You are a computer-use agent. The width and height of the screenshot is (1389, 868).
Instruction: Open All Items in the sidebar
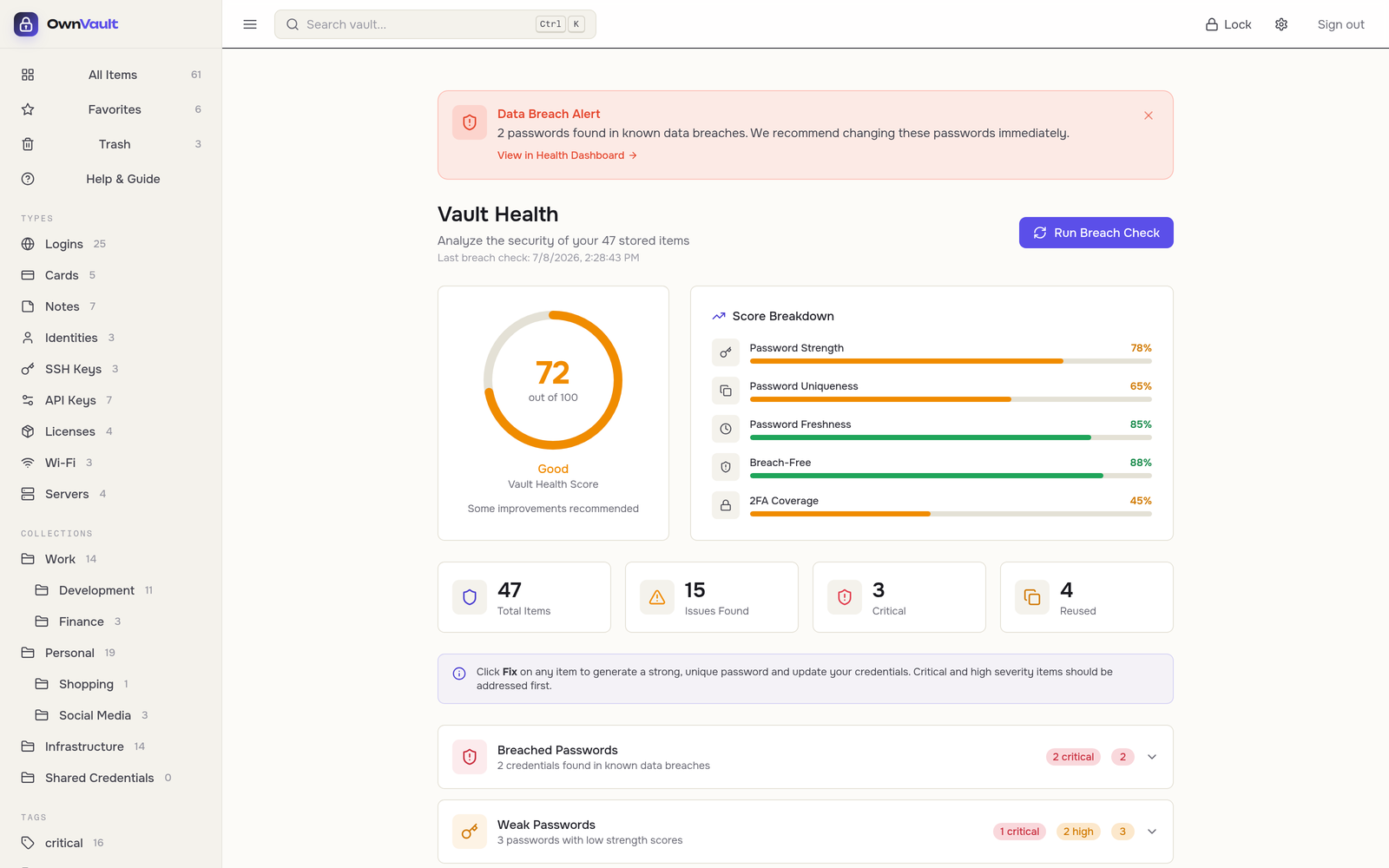point(111,75)
